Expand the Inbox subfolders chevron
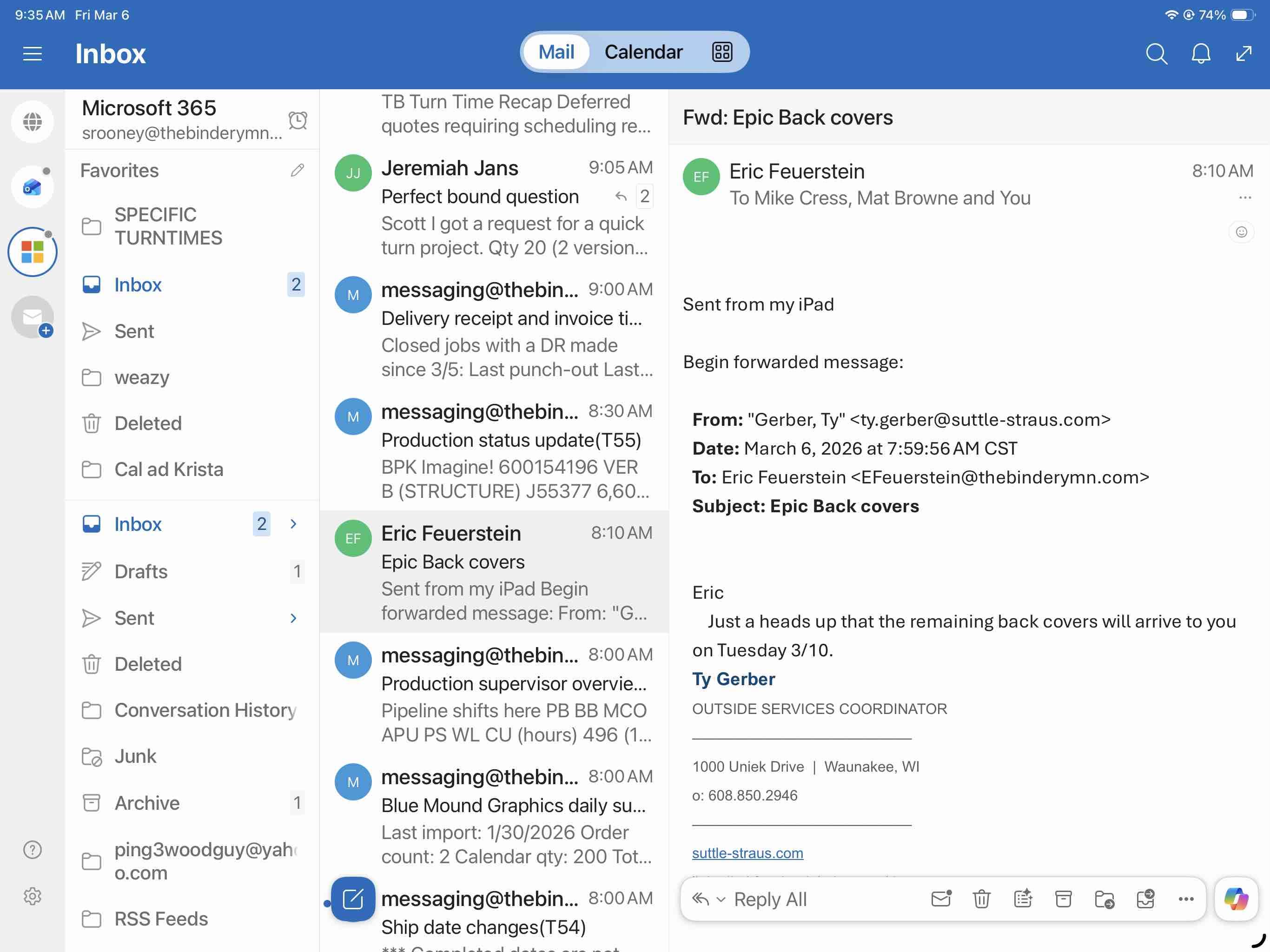1270x952 pixels. click(x=293, y=524)
